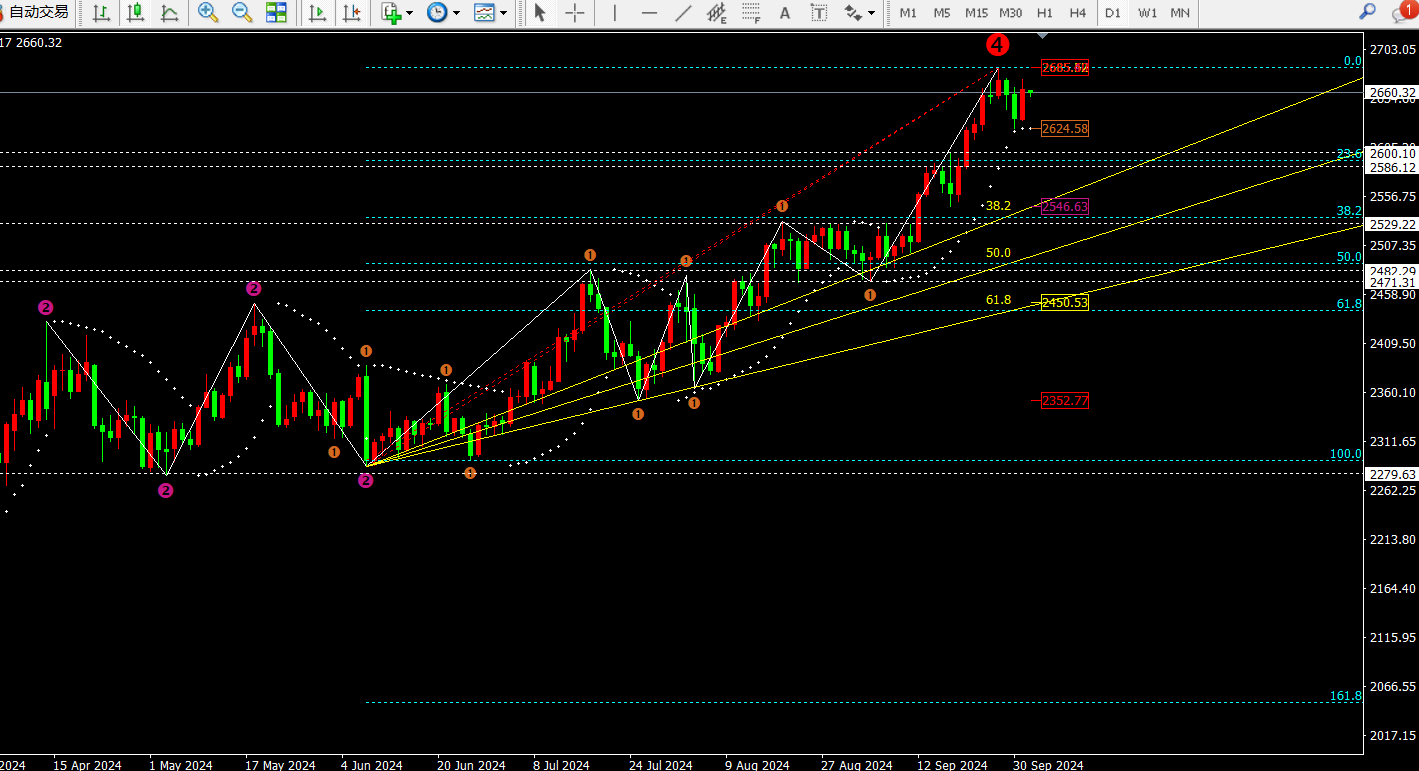Click the 2529.22 price axis tag
The height and width of the screenshot is (771, 1419).
click(x=1392, y=225)
